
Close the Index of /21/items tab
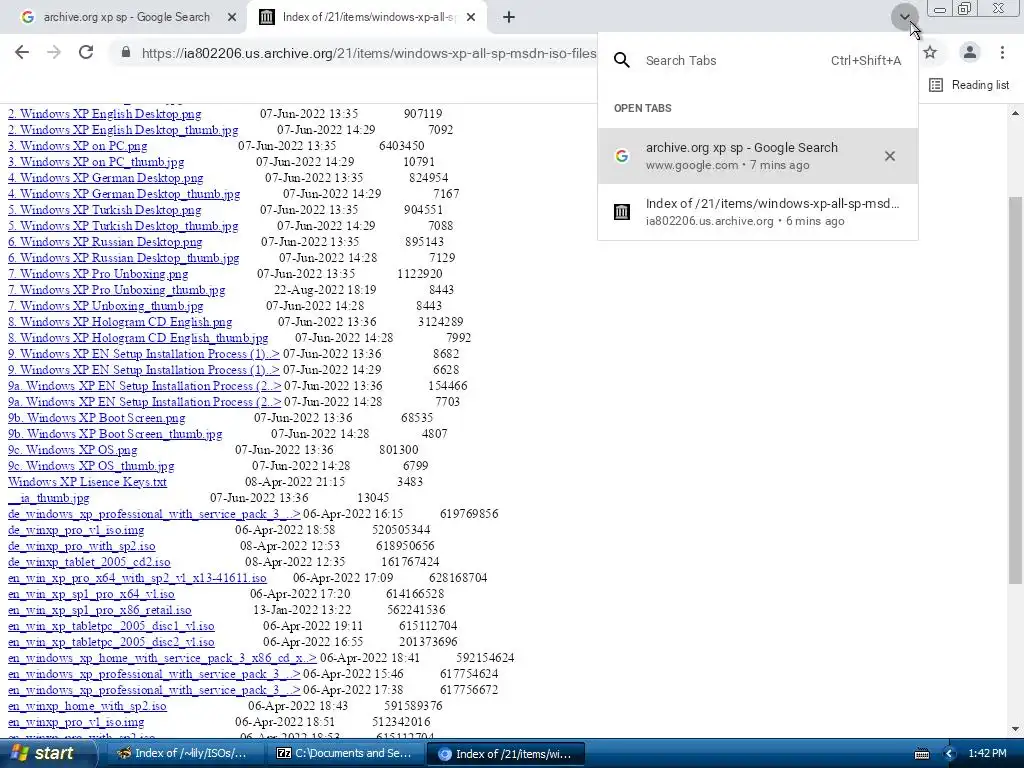(x=472, y=18)
